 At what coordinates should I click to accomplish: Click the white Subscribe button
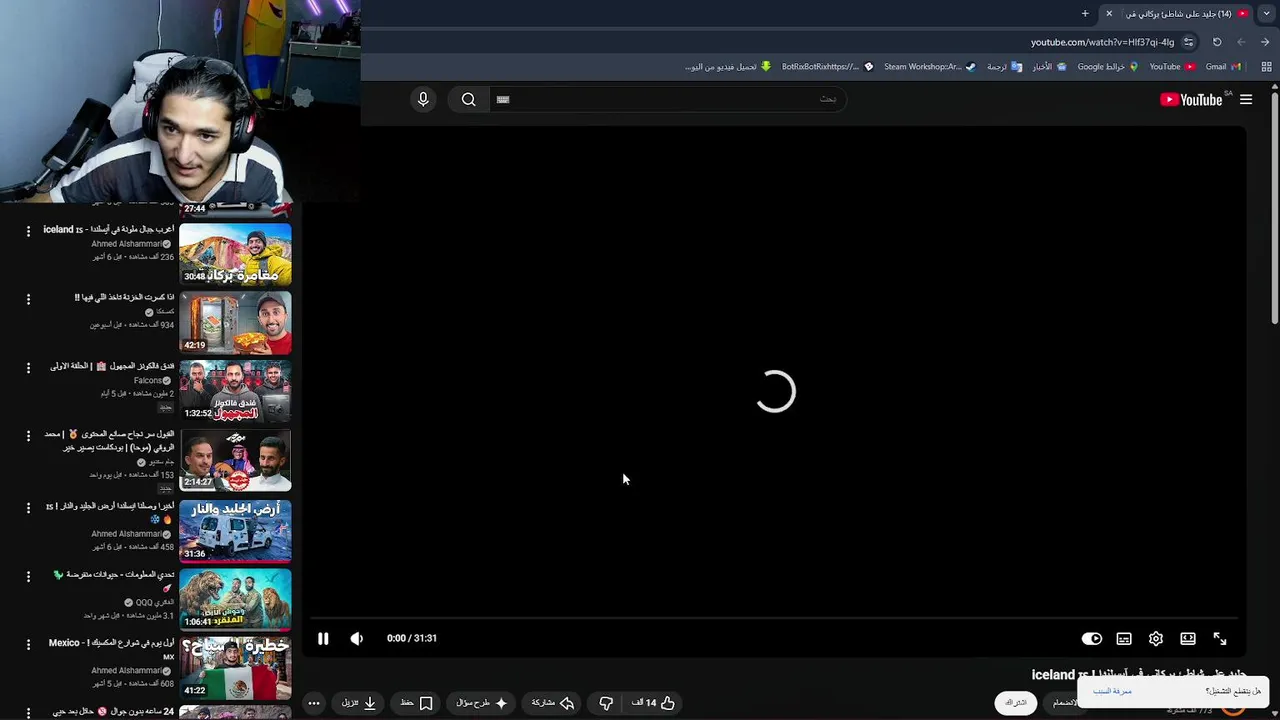tap(1016, 703)
